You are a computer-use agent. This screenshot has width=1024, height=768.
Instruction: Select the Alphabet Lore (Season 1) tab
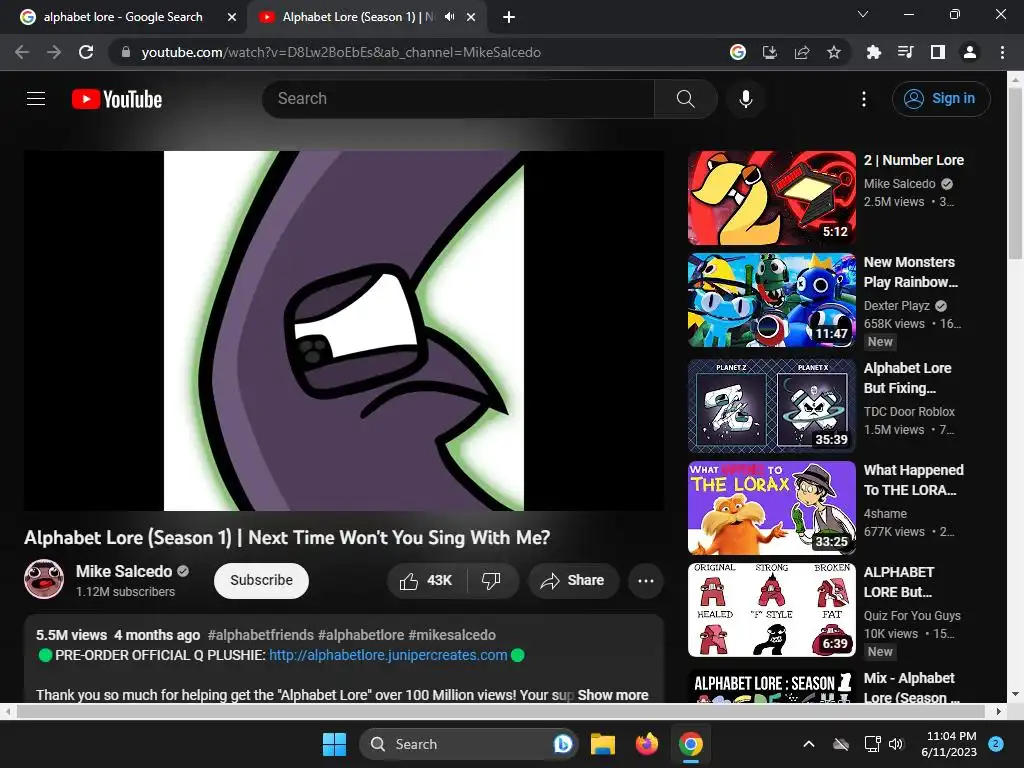pyautogui.click(x=358, y=17)
